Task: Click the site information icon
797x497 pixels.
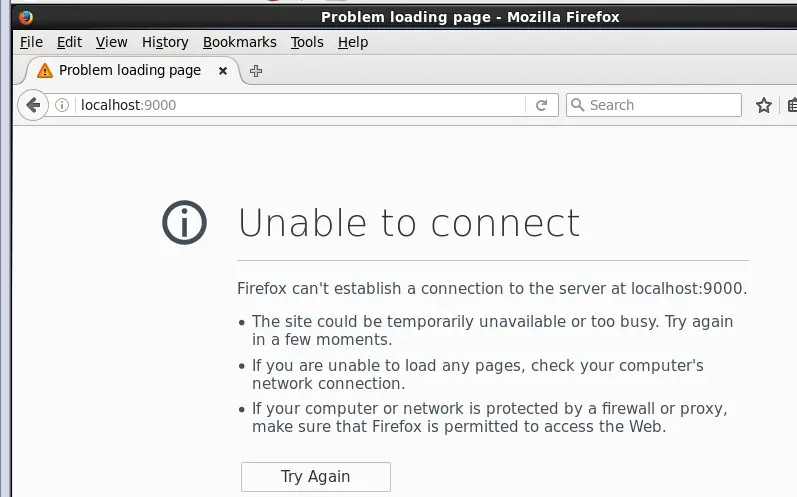Action: (x=62, y=105)
